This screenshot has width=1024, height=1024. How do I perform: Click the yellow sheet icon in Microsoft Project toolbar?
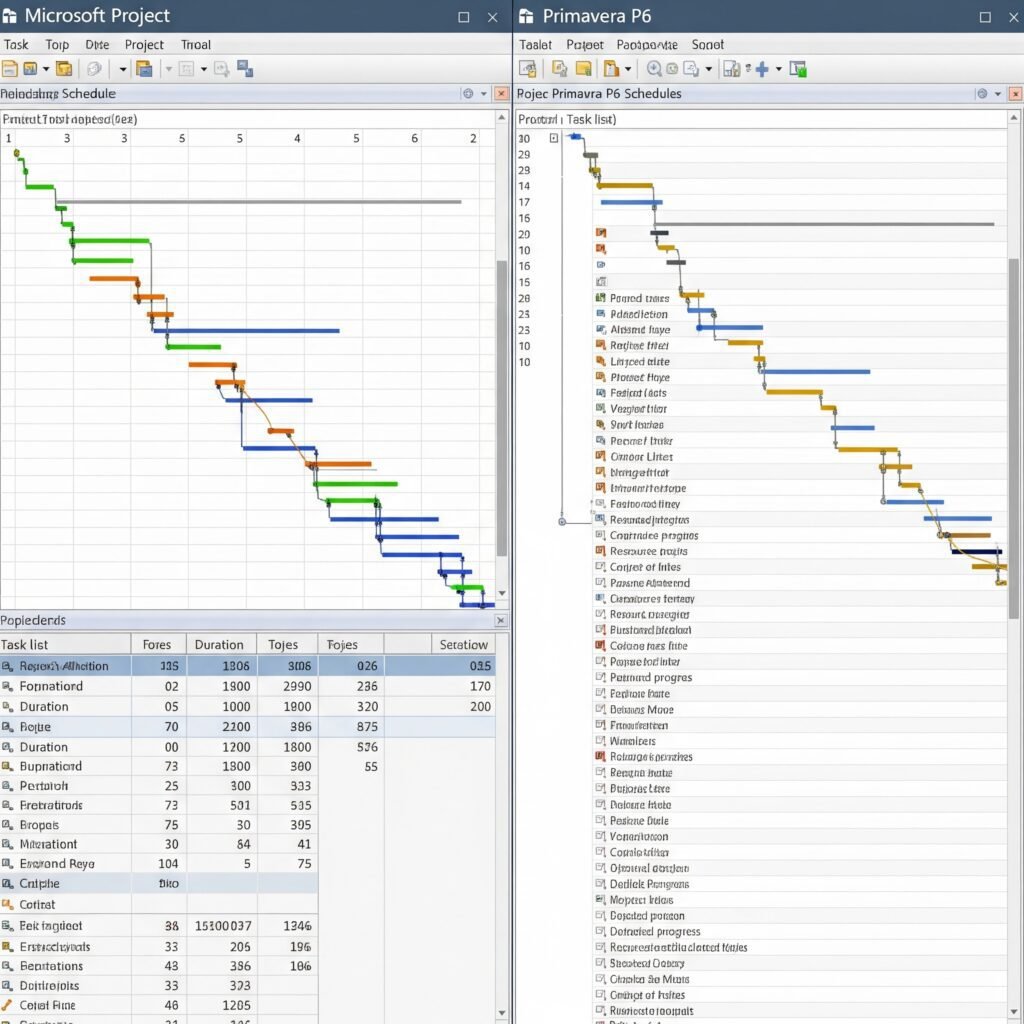9,69
